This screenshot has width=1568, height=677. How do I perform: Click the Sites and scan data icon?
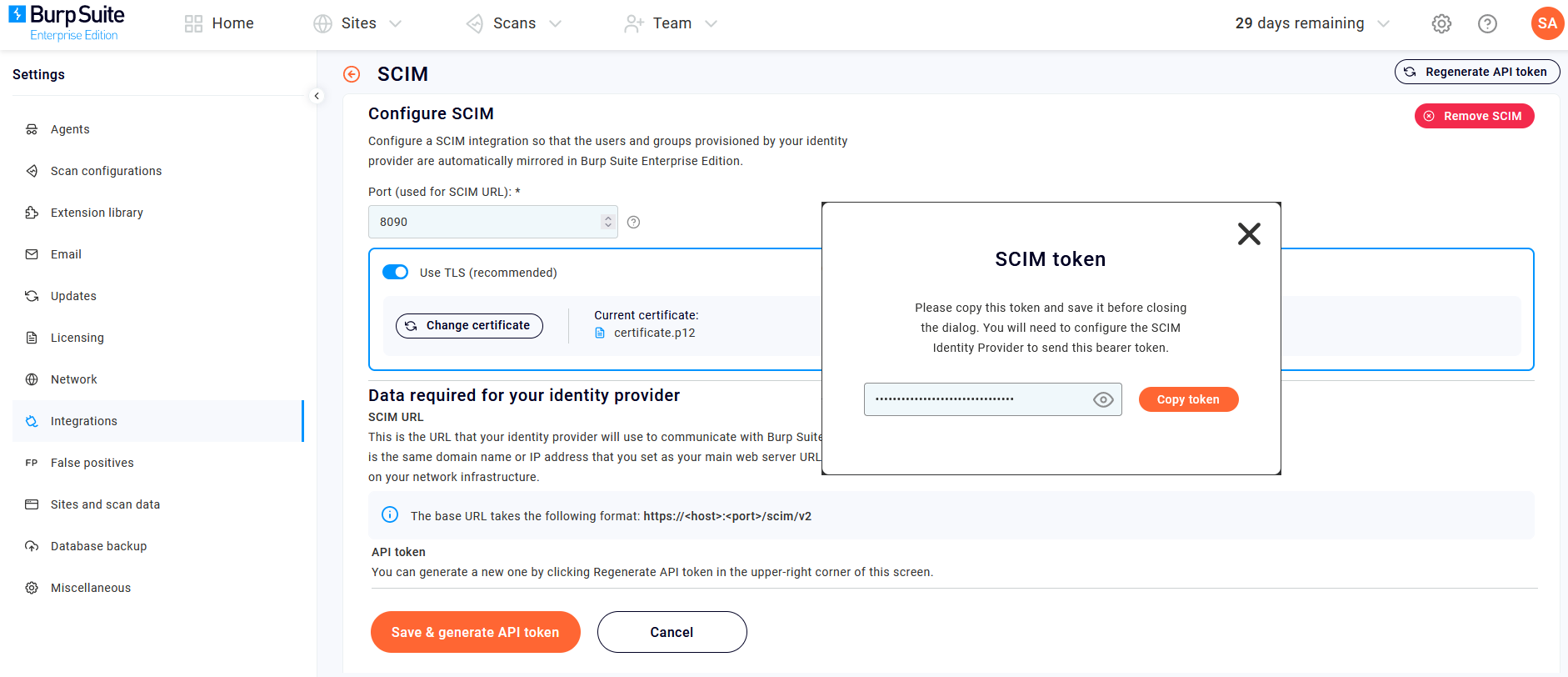[x=32, y=504]
